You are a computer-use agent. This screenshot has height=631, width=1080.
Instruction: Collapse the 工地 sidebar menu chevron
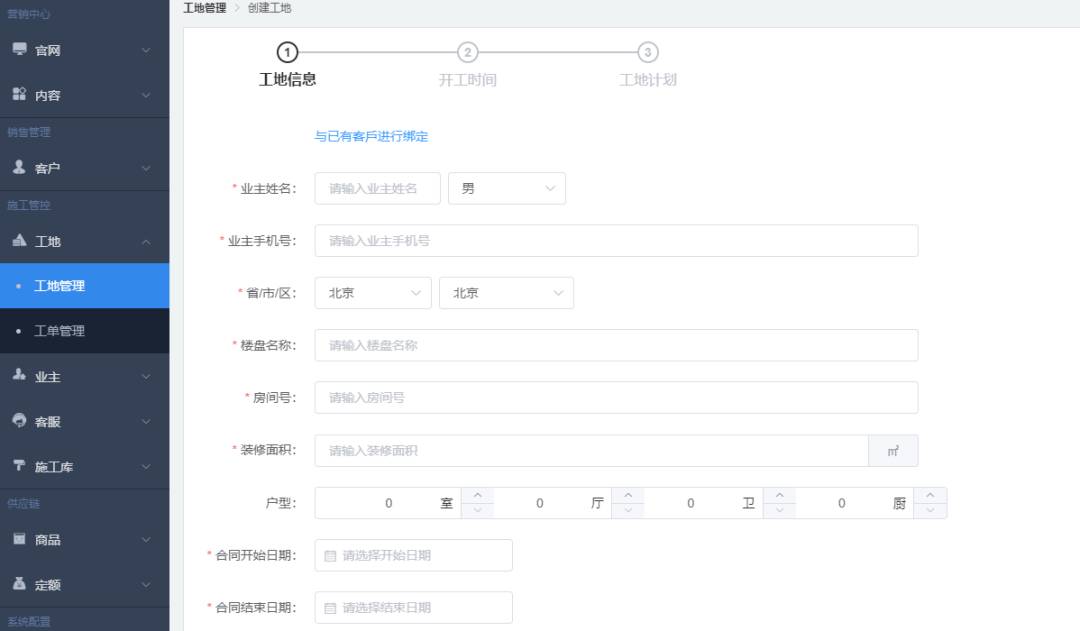pos(146,242)
